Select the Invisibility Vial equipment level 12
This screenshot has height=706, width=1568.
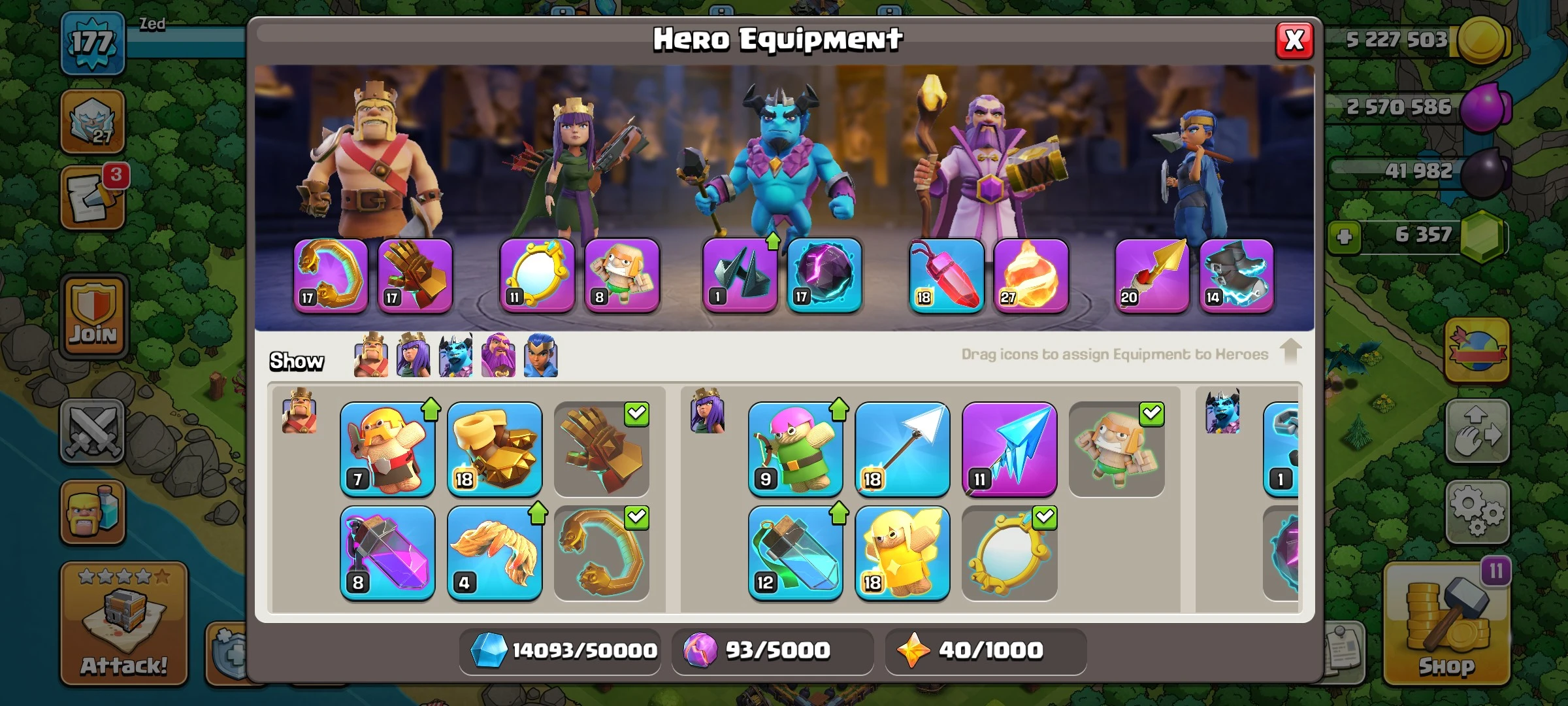[795, 553]
